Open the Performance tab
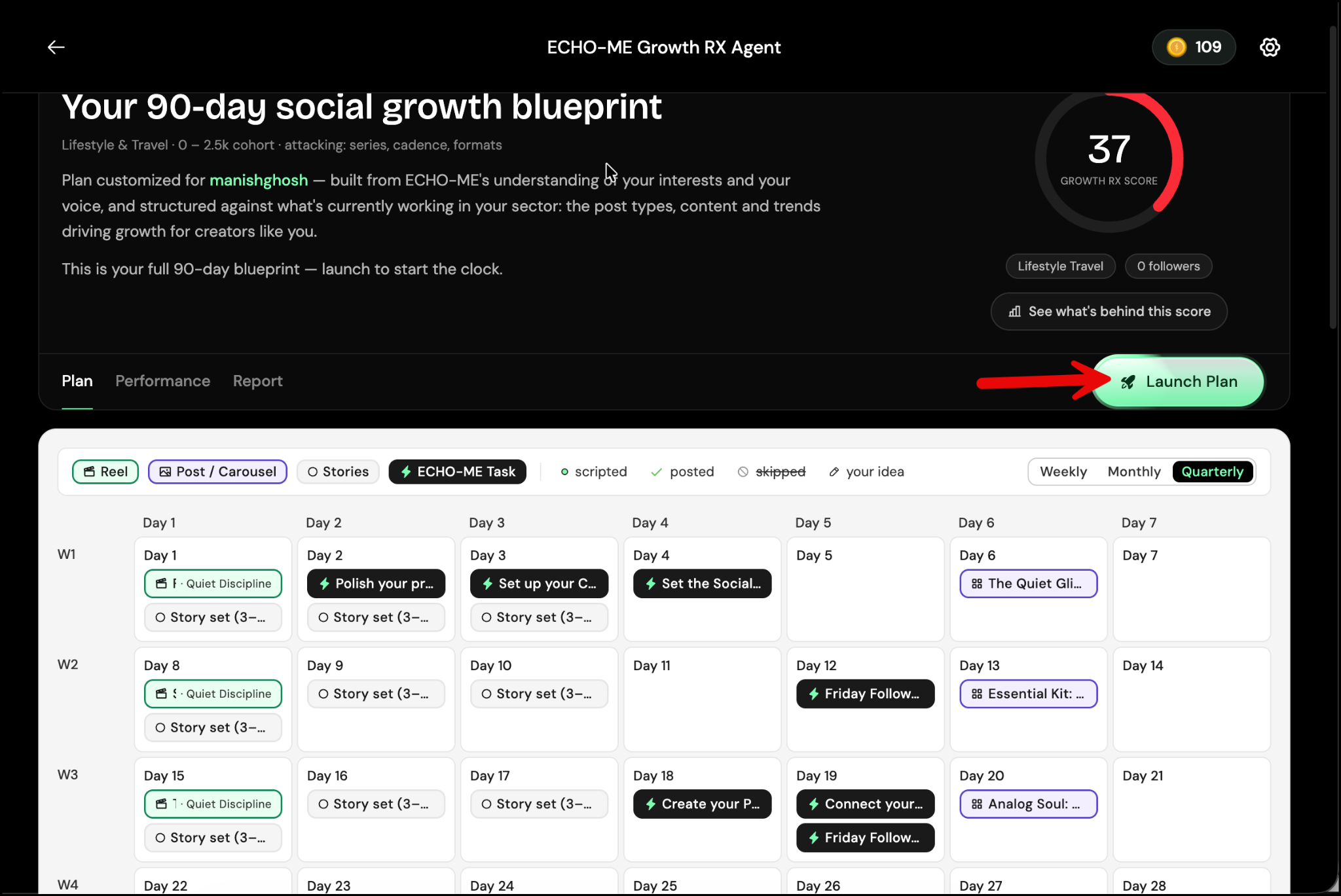The image size is (1341, 896). 162,381
